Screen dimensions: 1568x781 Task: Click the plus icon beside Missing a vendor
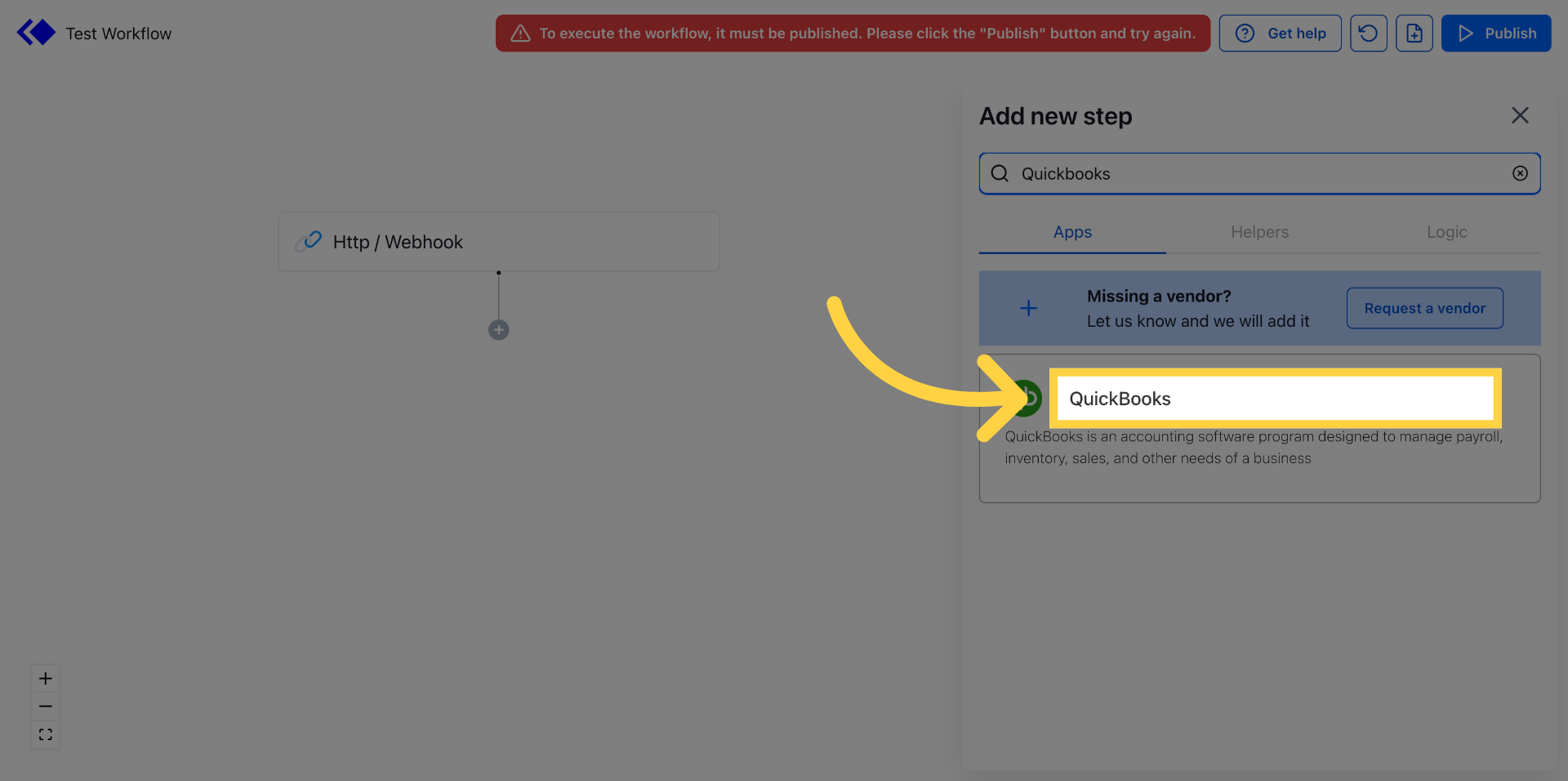(1027, 308)
